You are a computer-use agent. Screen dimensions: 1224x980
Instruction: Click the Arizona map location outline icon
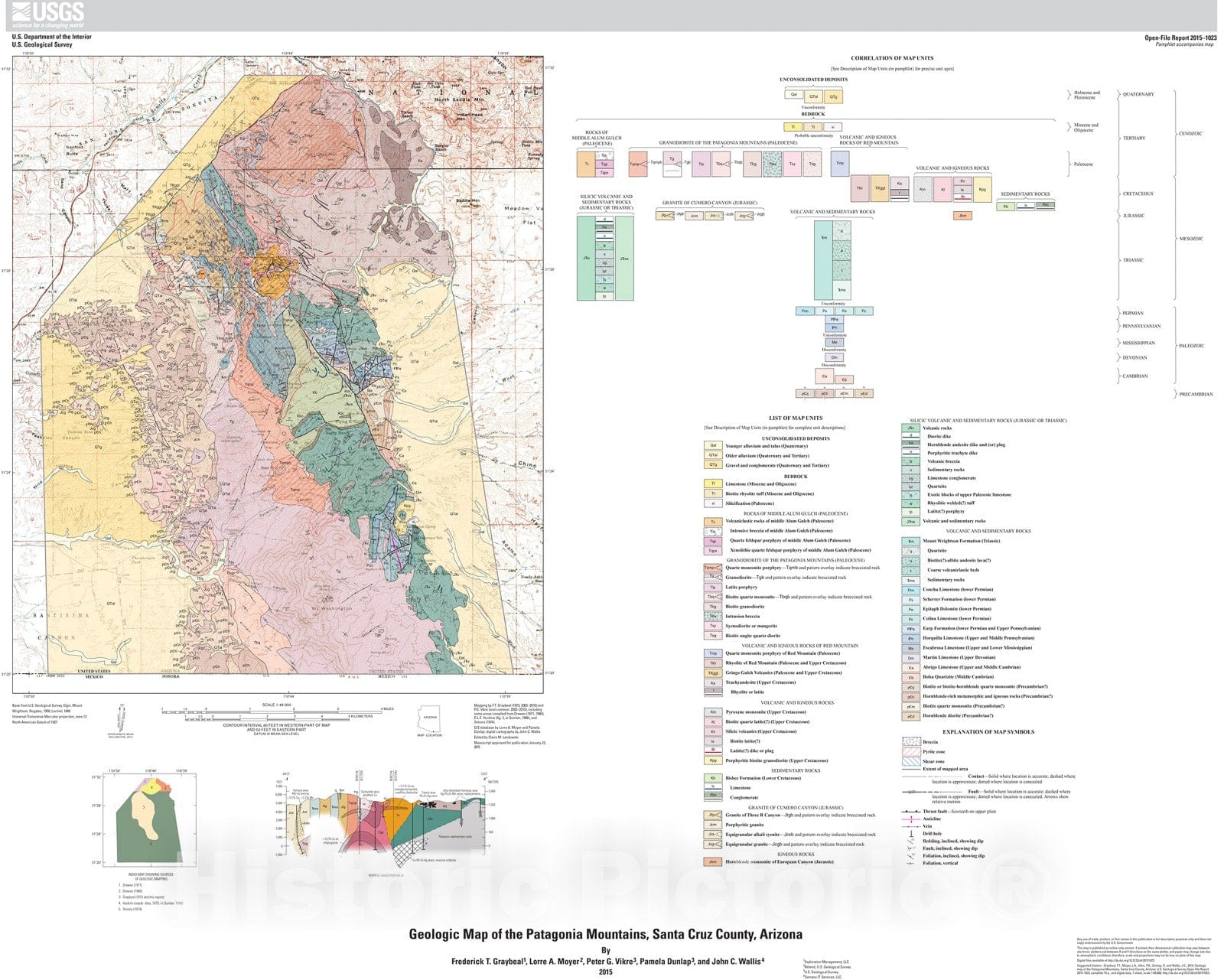(430, 718)
